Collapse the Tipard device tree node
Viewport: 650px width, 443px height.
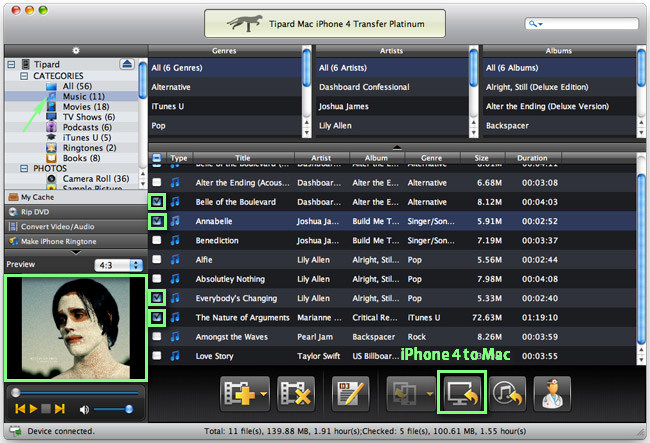point(11,64)
